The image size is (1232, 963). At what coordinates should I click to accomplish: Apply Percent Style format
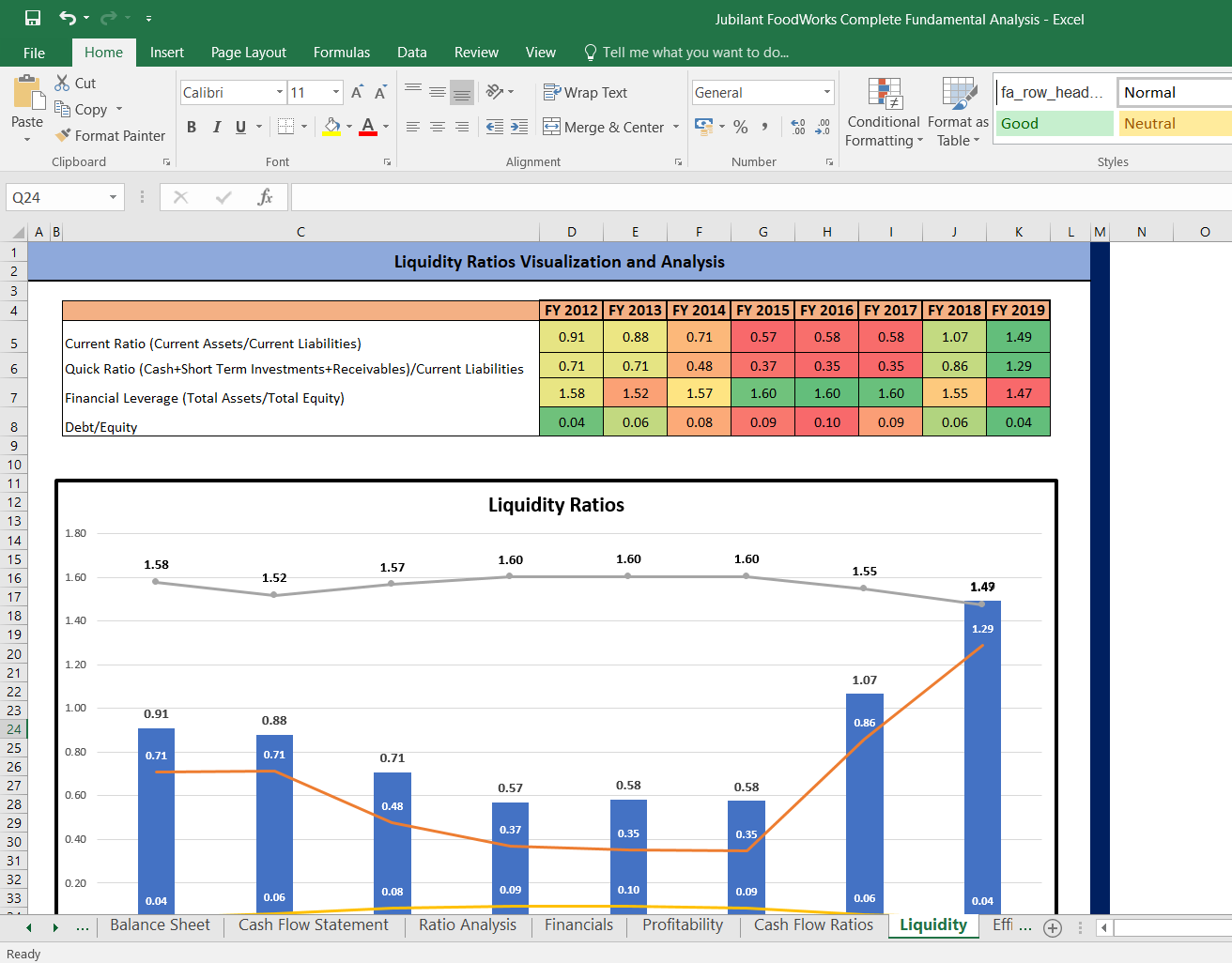tap(741, 127)
